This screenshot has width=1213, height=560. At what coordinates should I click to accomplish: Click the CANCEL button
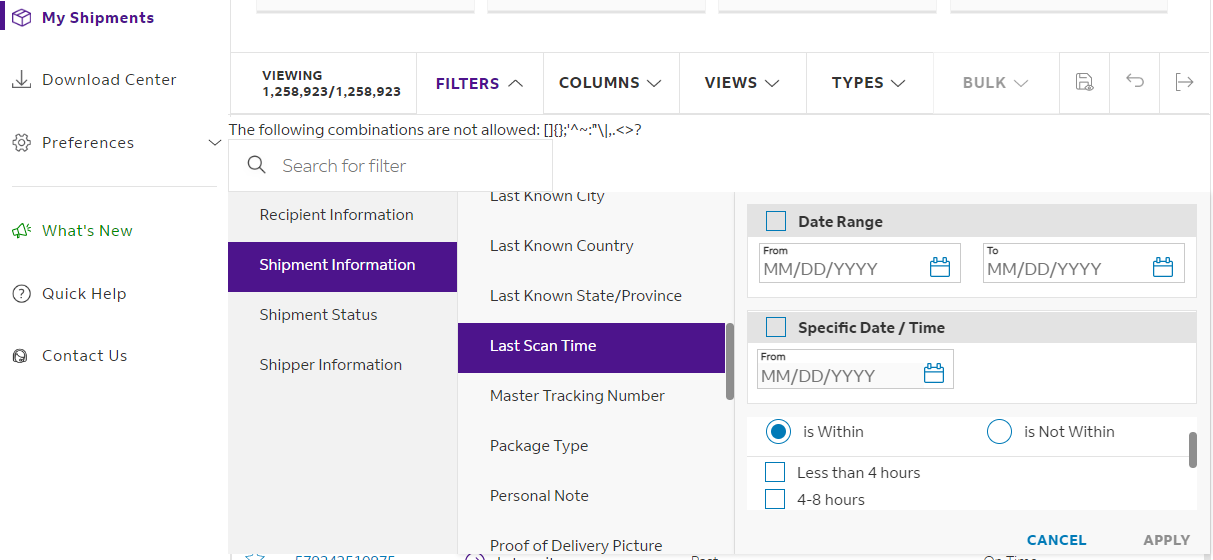1056,540
